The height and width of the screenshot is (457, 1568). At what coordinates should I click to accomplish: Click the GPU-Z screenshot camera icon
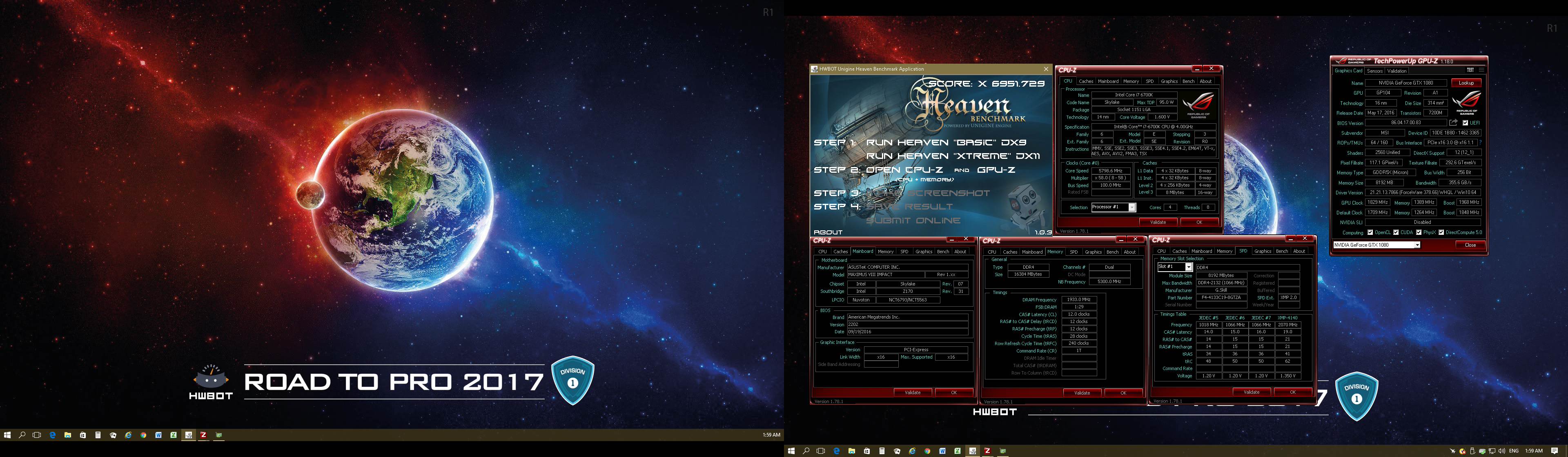point(1470,69)
